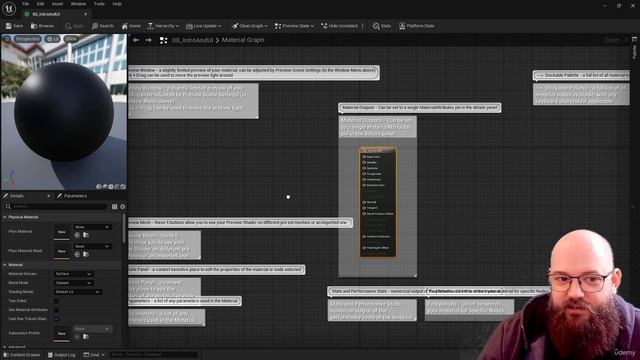Click Browse in the toolbar

42,26
